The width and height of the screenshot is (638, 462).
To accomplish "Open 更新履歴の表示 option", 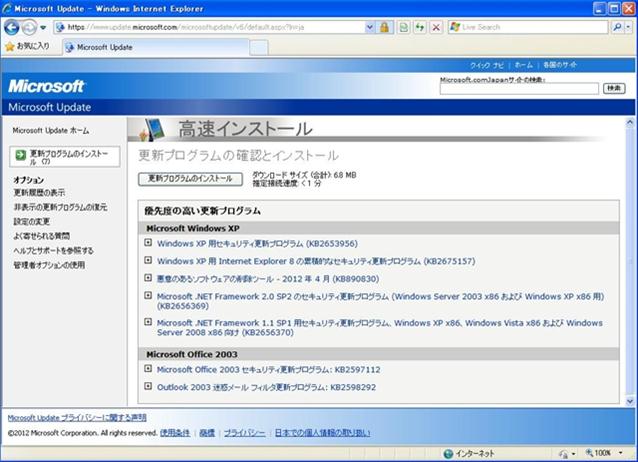I will tap(39, 193).
